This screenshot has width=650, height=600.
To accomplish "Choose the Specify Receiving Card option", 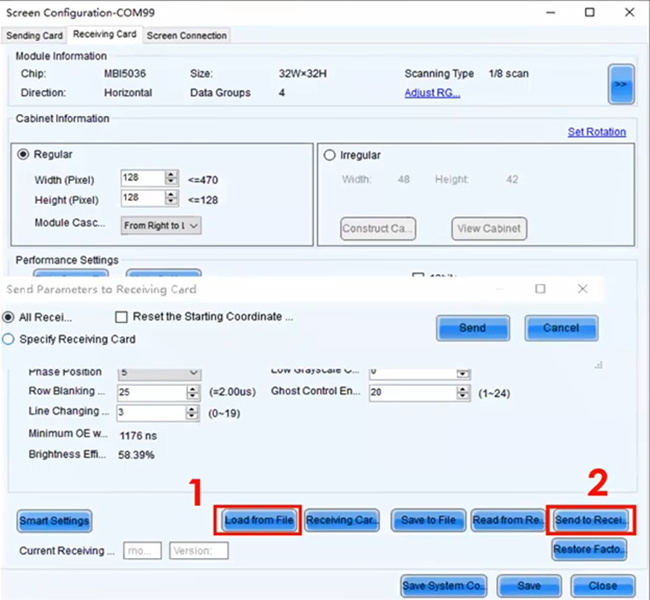I will [10, 339].
